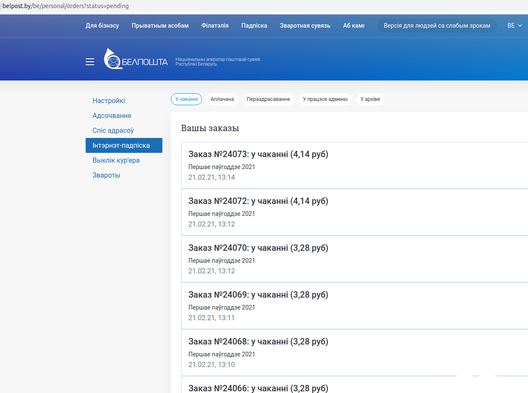528x393 pixels.
Task: Select the У чаканні filter tab
Action: click(x=186, y=99)
